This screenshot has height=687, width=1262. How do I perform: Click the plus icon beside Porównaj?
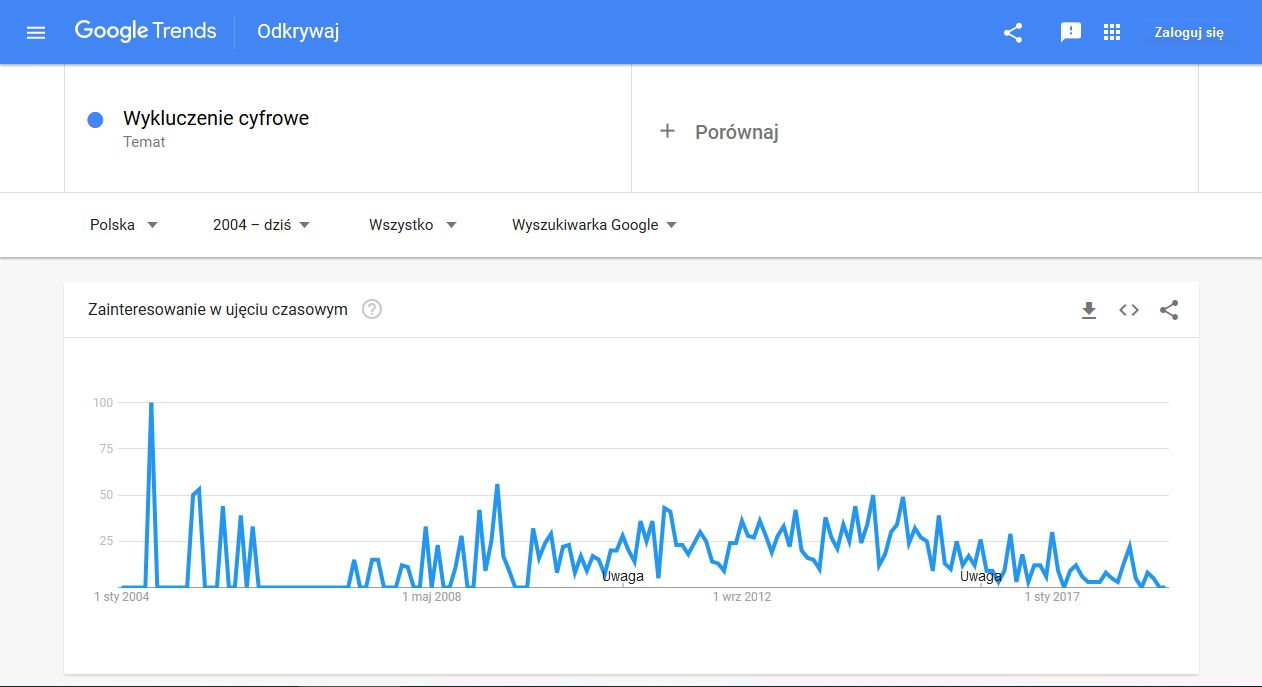[667, 131]
